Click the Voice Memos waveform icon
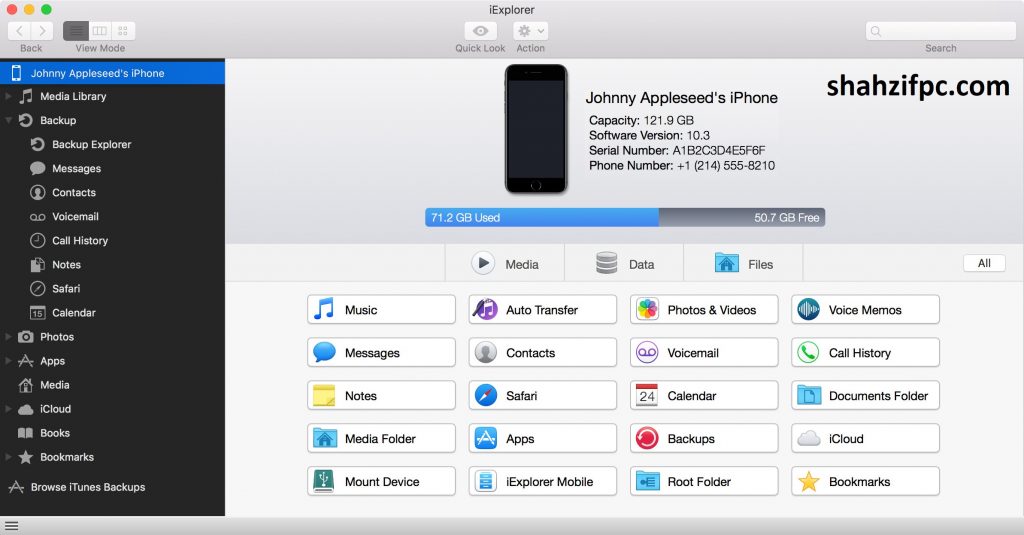Viewport: 1024px width, 535px height. click(x=808, y=310)
